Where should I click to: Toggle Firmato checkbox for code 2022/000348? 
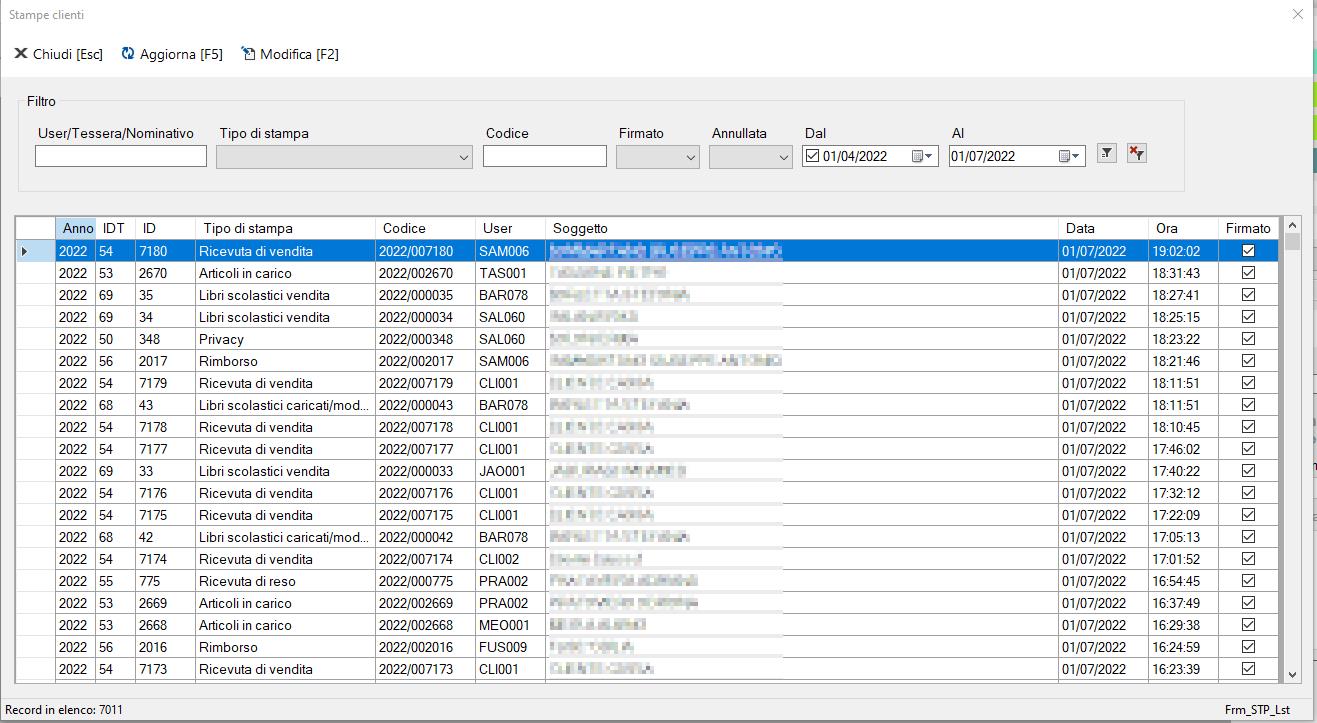tap(1248, 339)
